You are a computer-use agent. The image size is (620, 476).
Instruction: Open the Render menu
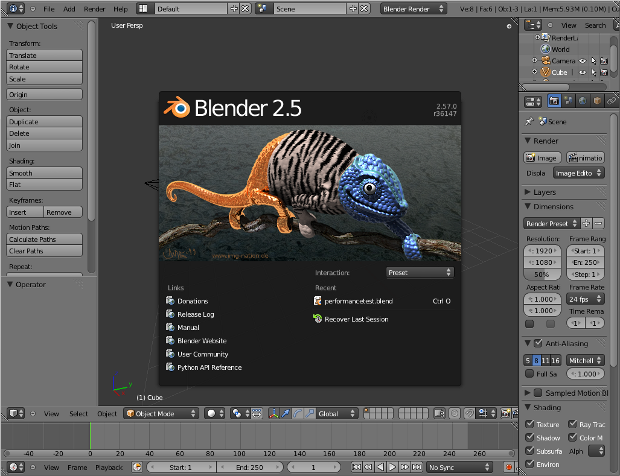point(94,9)
